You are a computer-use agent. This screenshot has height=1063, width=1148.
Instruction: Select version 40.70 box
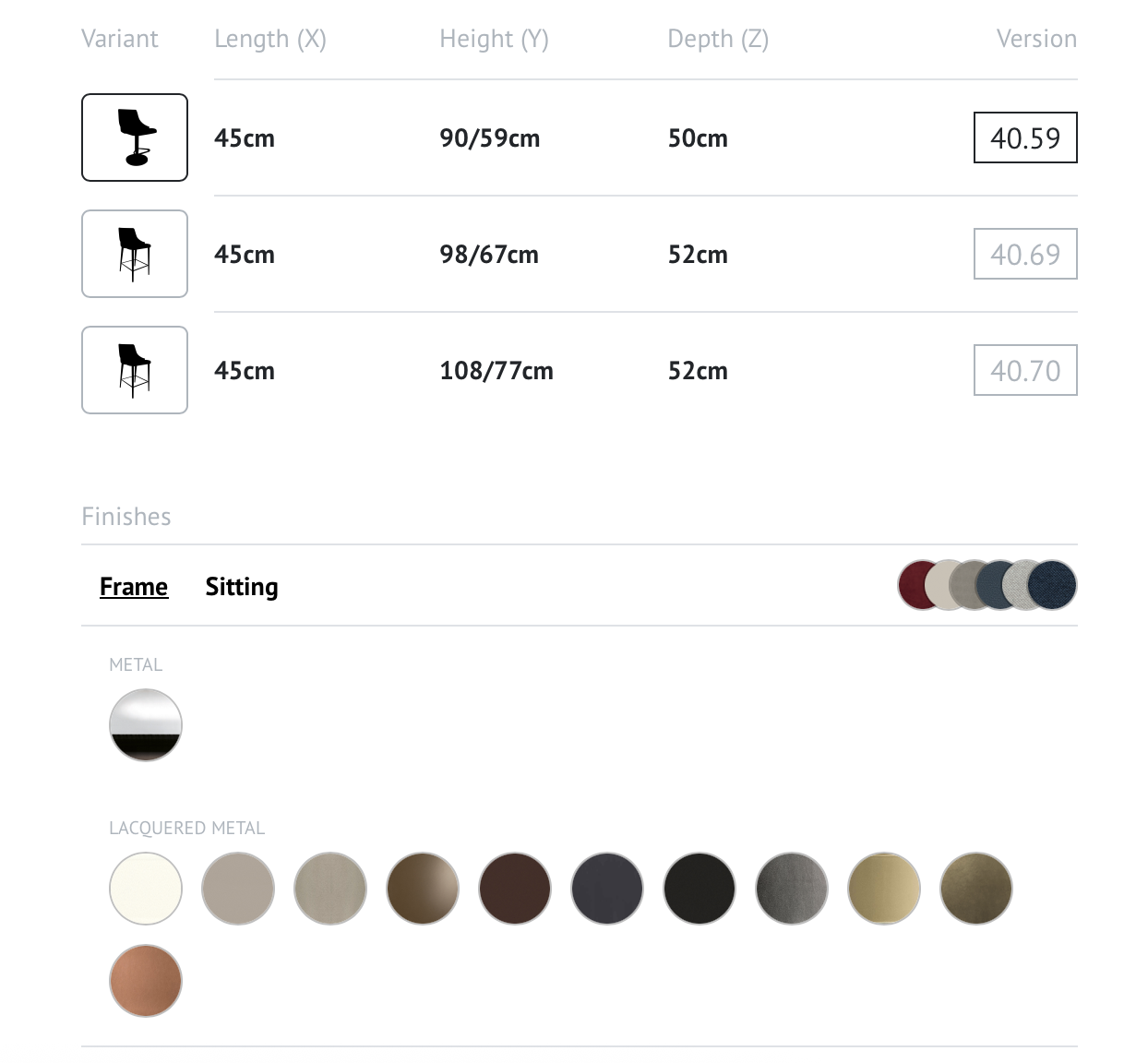(x=1025, y=370)
